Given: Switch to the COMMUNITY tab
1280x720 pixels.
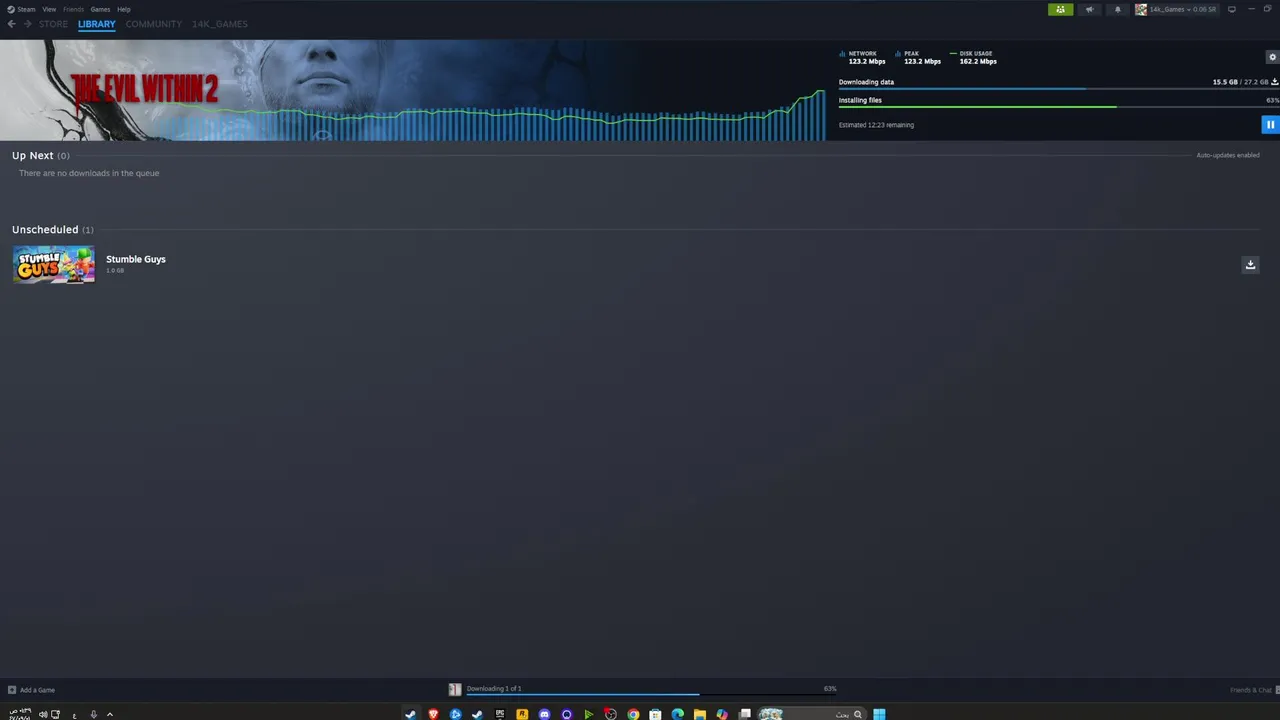Looking at the screenshot, I should [x=154, y=24].
